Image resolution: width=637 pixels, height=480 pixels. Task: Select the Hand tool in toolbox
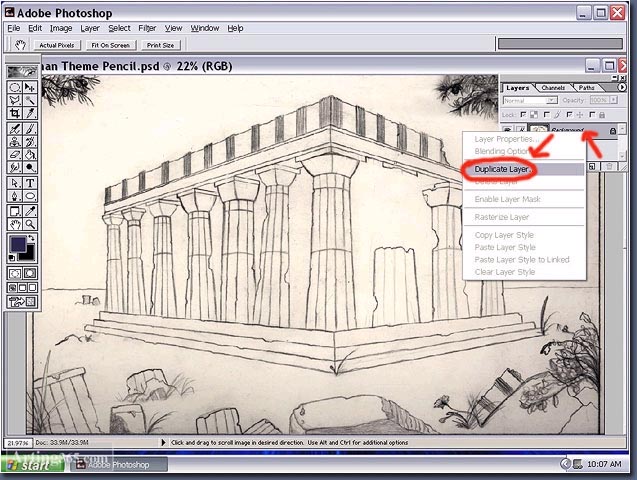pos(15,224)
